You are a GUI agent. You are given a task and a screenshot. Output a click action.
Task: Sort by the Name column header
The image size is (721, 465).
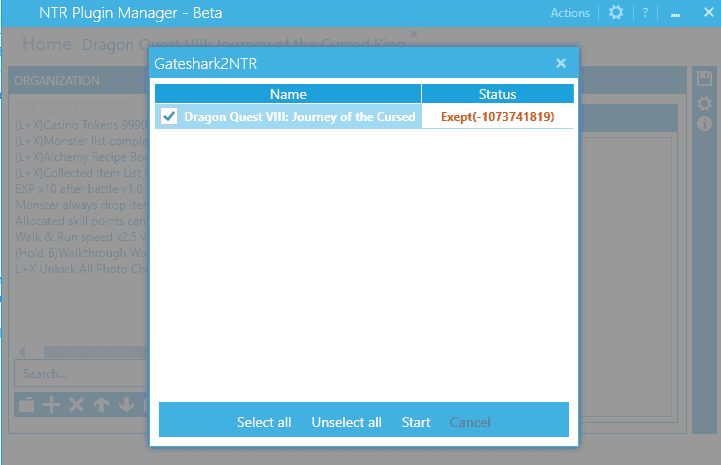(x=288, y=94)
